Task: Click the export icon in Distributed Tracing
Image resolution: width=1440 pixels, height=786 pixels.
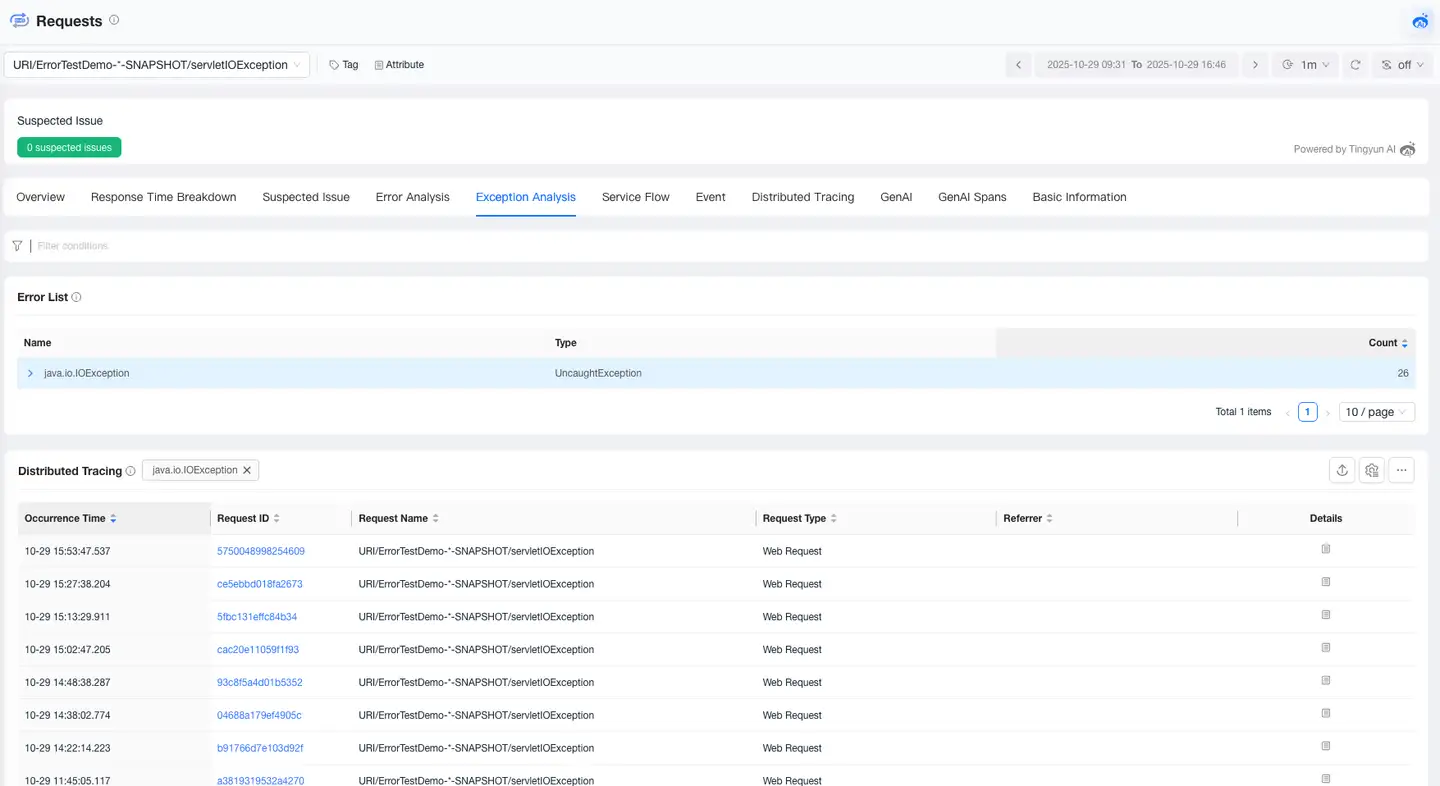Action: [1342, 470]
